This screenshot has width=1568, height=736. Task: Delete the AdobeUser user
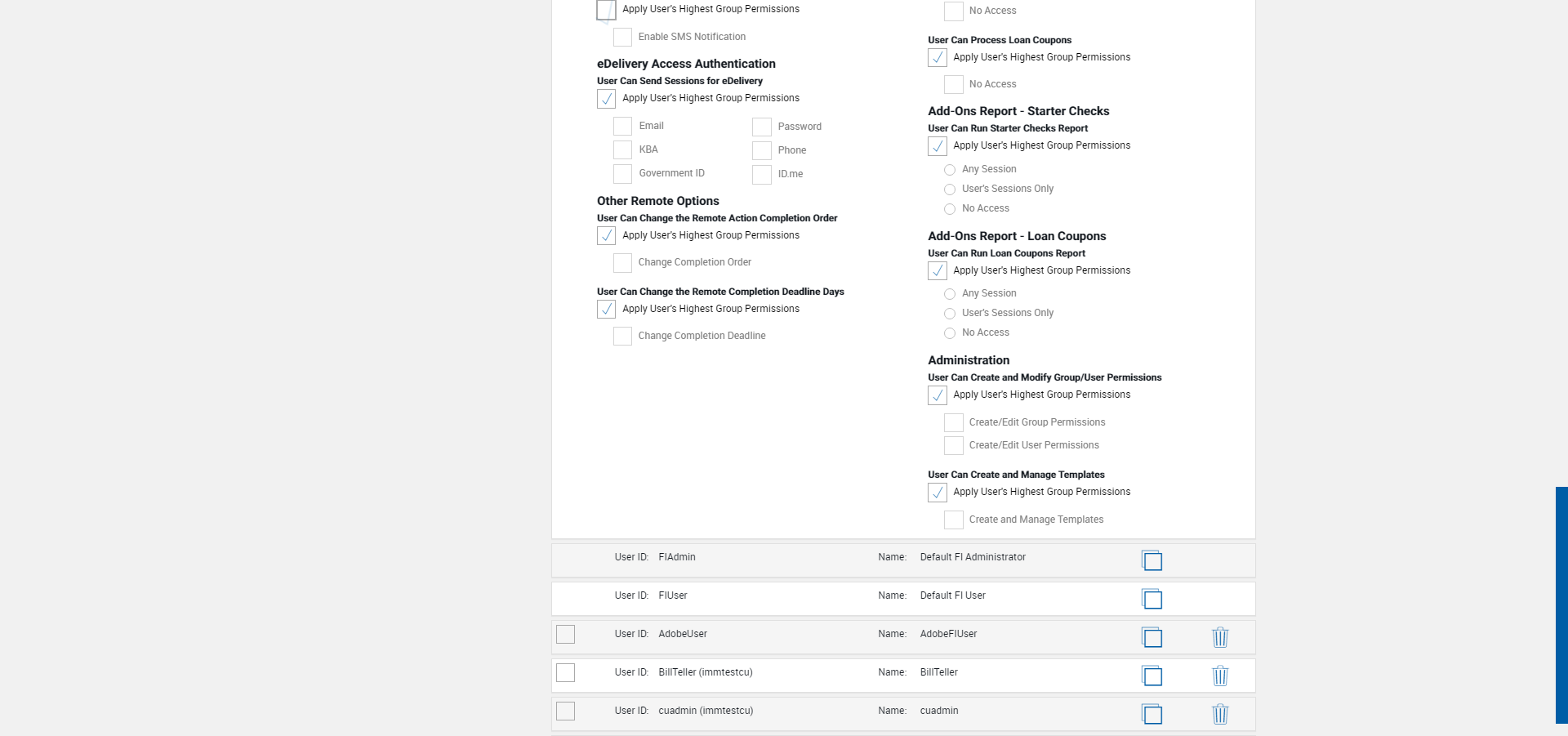pyautogui.click(x=1220, y=637)
